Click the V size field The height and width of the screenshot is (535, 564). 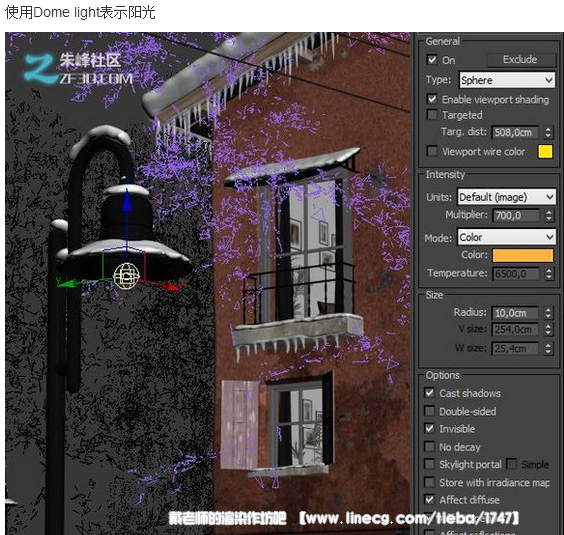[515, 330]
